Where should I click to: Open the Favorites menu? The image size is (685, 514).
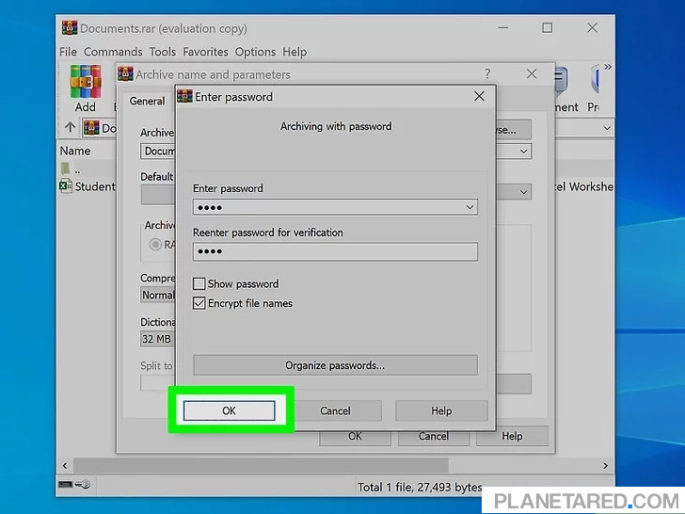pos(204,52)
